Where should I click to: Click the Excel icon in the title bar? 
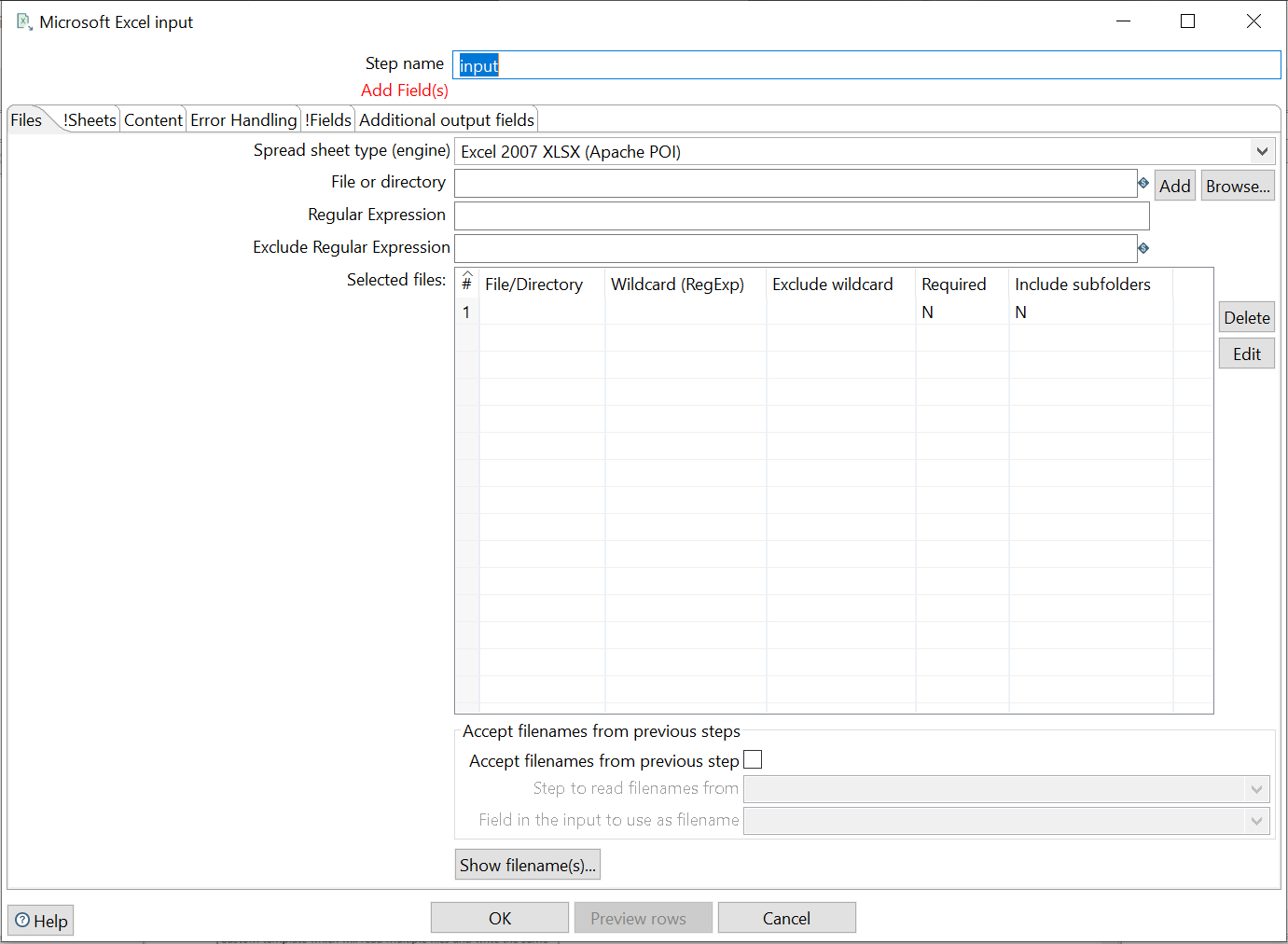(x=24, y=21)
